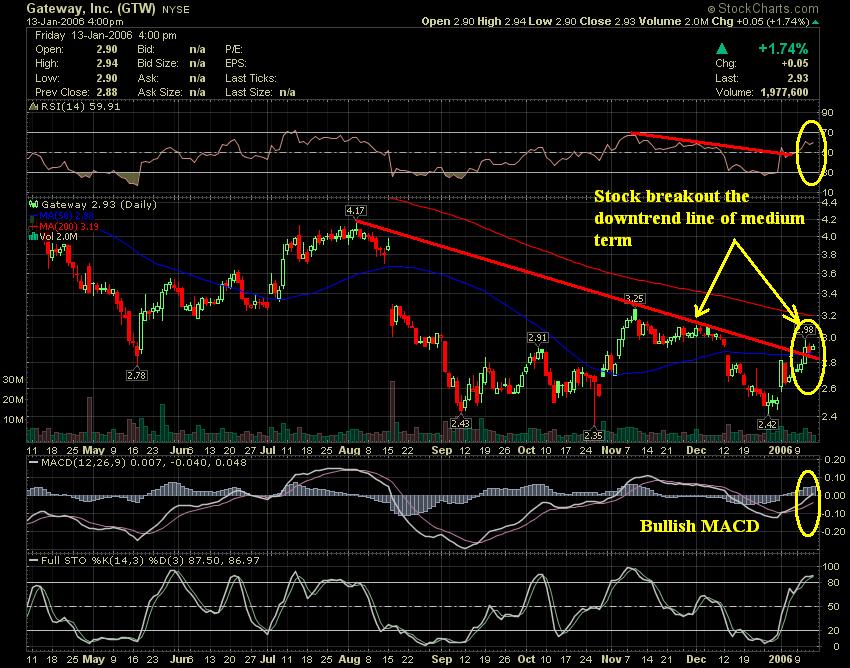
Task: Click the 3.6 price axis label
Action: [x=830, y=274]
